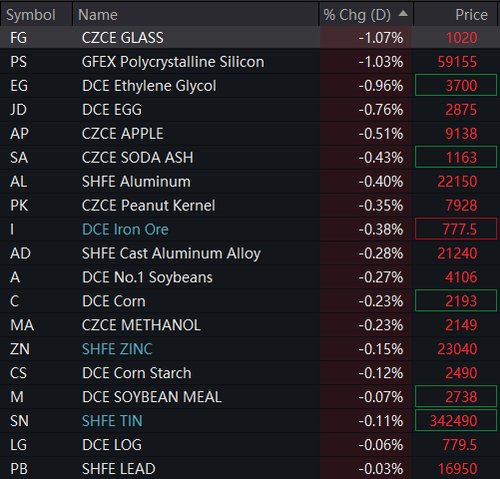Click the Price column header

[471, 15]
